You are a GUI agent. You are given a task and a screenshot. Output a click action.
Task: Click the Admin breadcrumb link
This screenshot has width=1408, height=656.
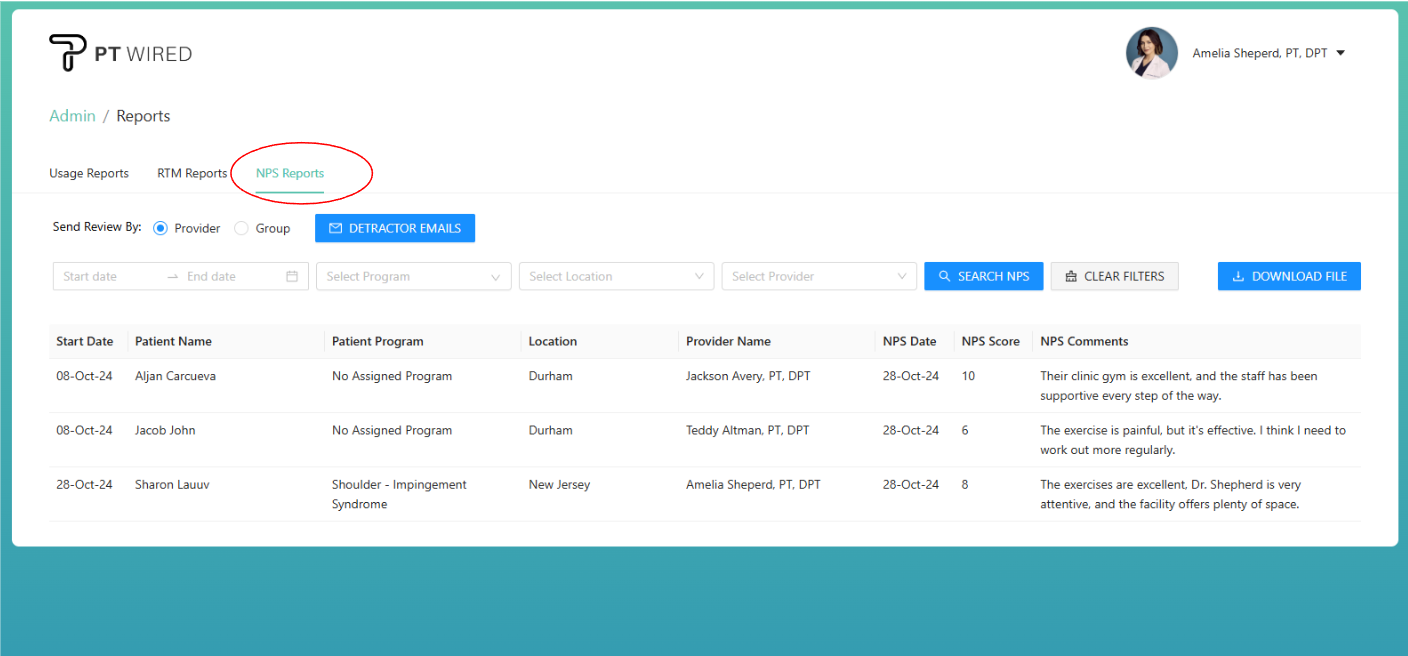click(x=72, y=116)
